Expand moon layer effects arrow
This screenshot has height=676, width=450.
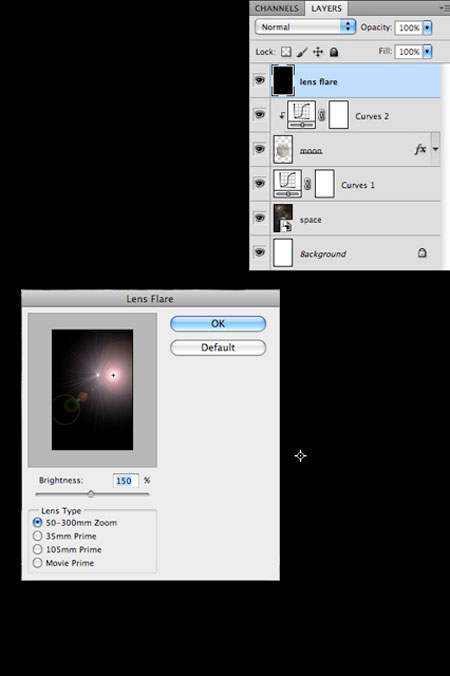[x=435, y=149]
